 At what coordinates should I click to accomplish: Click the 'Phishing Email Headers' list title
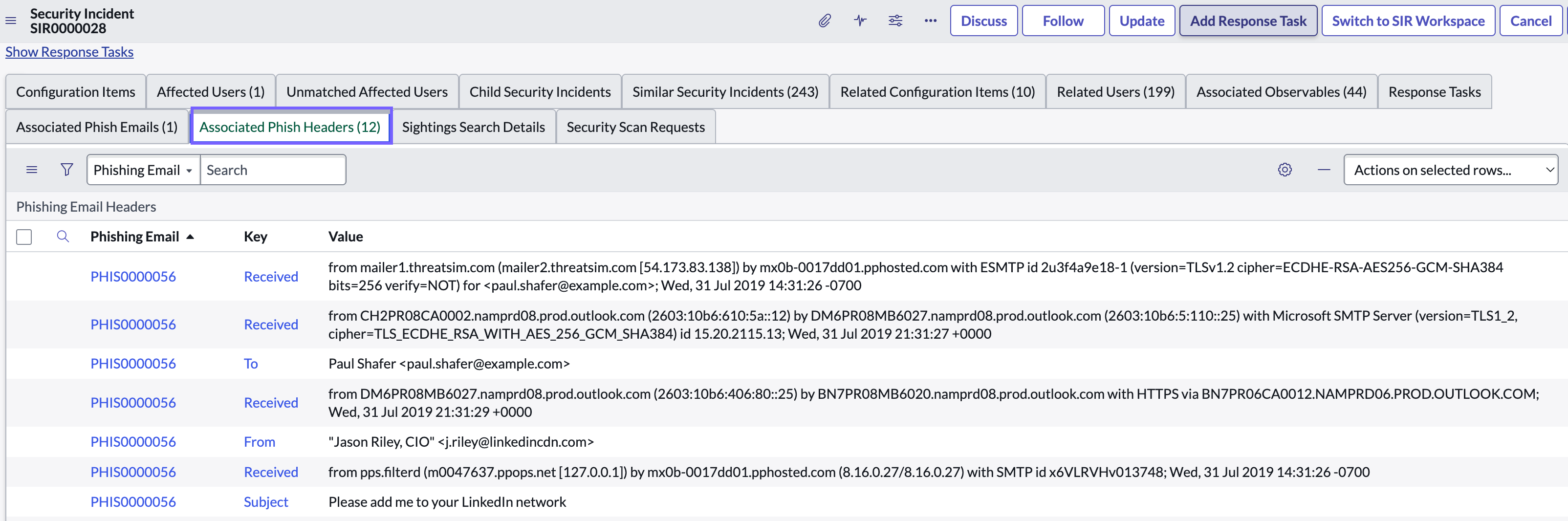pos(86,207)
